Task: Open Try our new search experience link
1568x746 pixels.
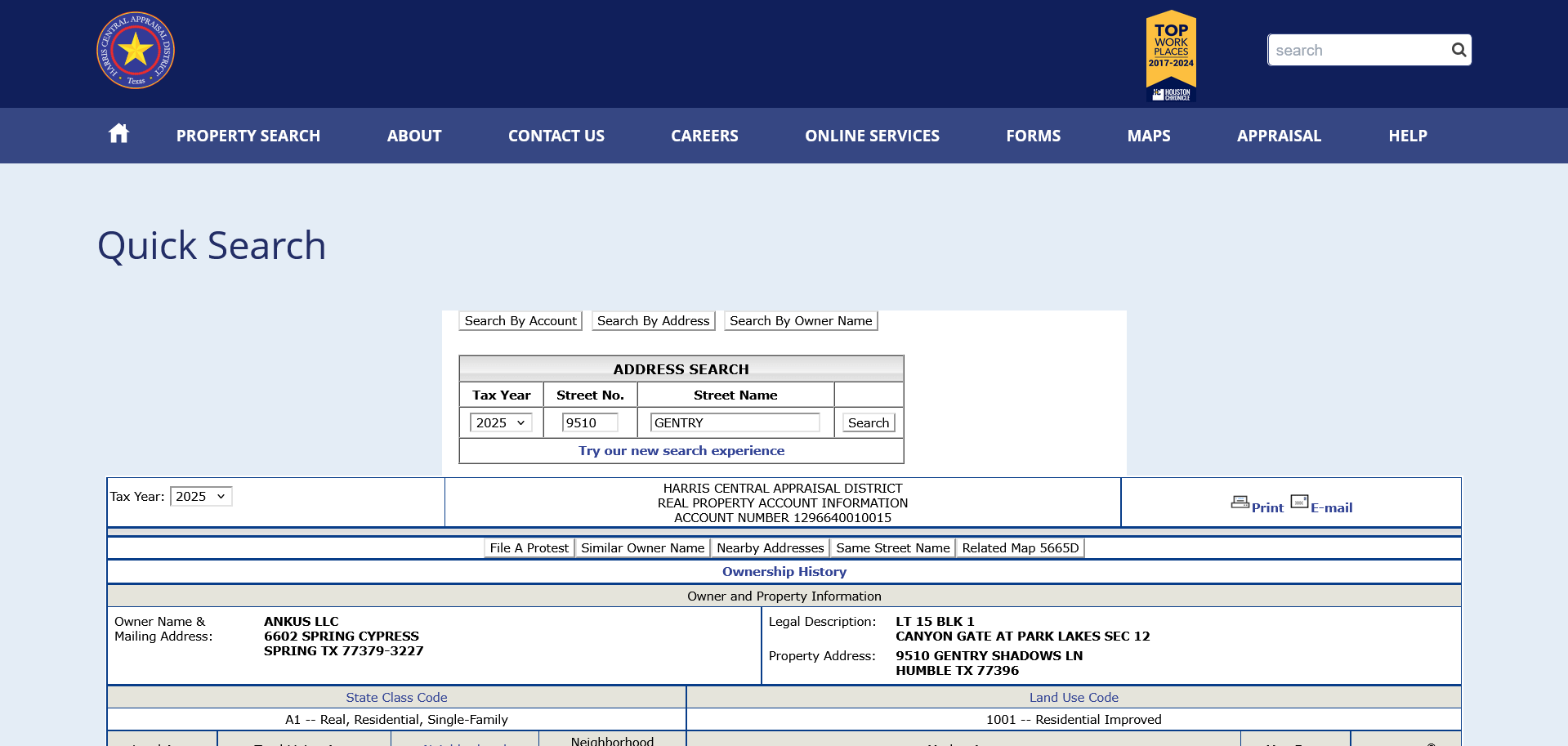Action: point(681,451)
